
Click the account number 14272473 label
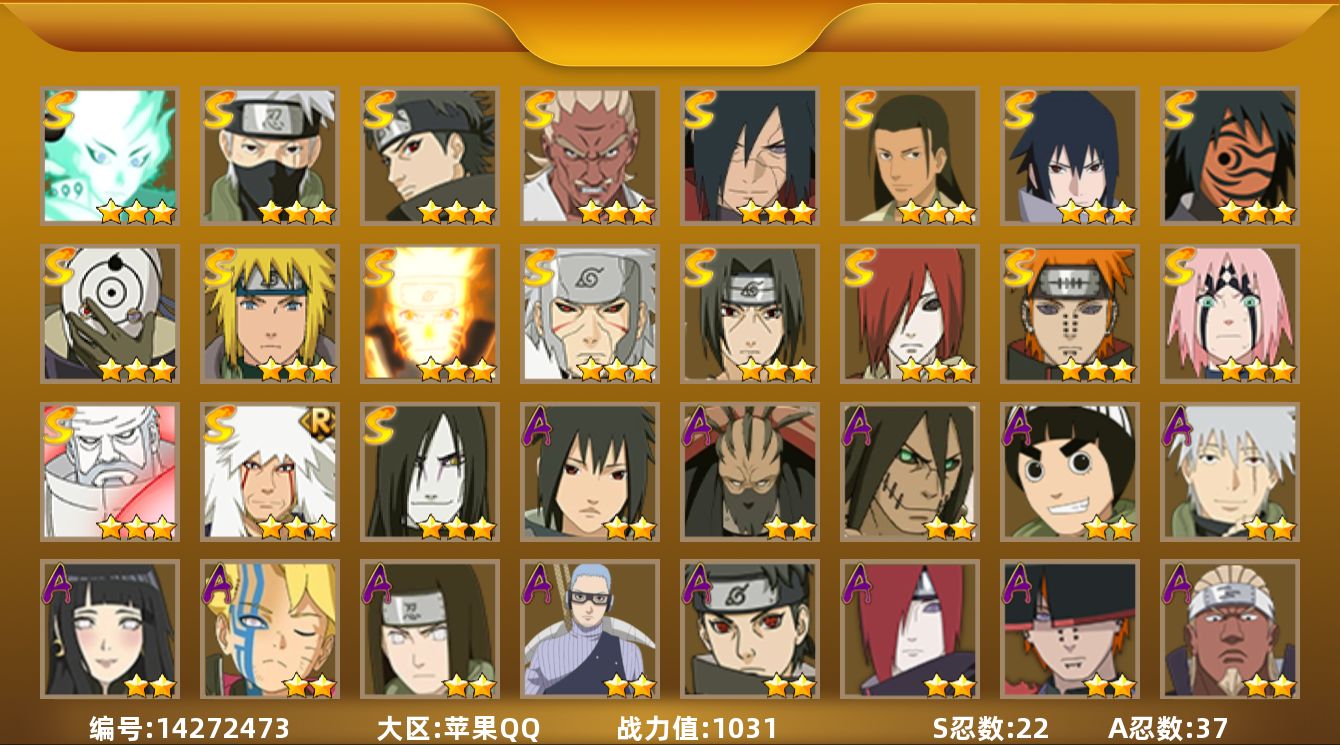pos(190,728)
